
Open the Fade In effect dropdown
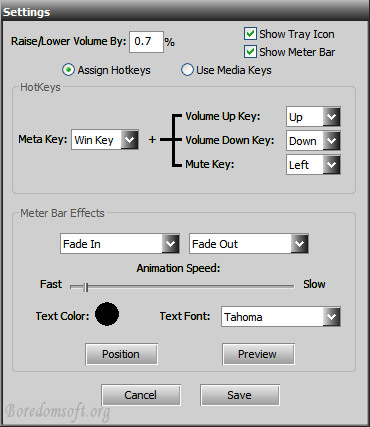click(x=120, y=244)
